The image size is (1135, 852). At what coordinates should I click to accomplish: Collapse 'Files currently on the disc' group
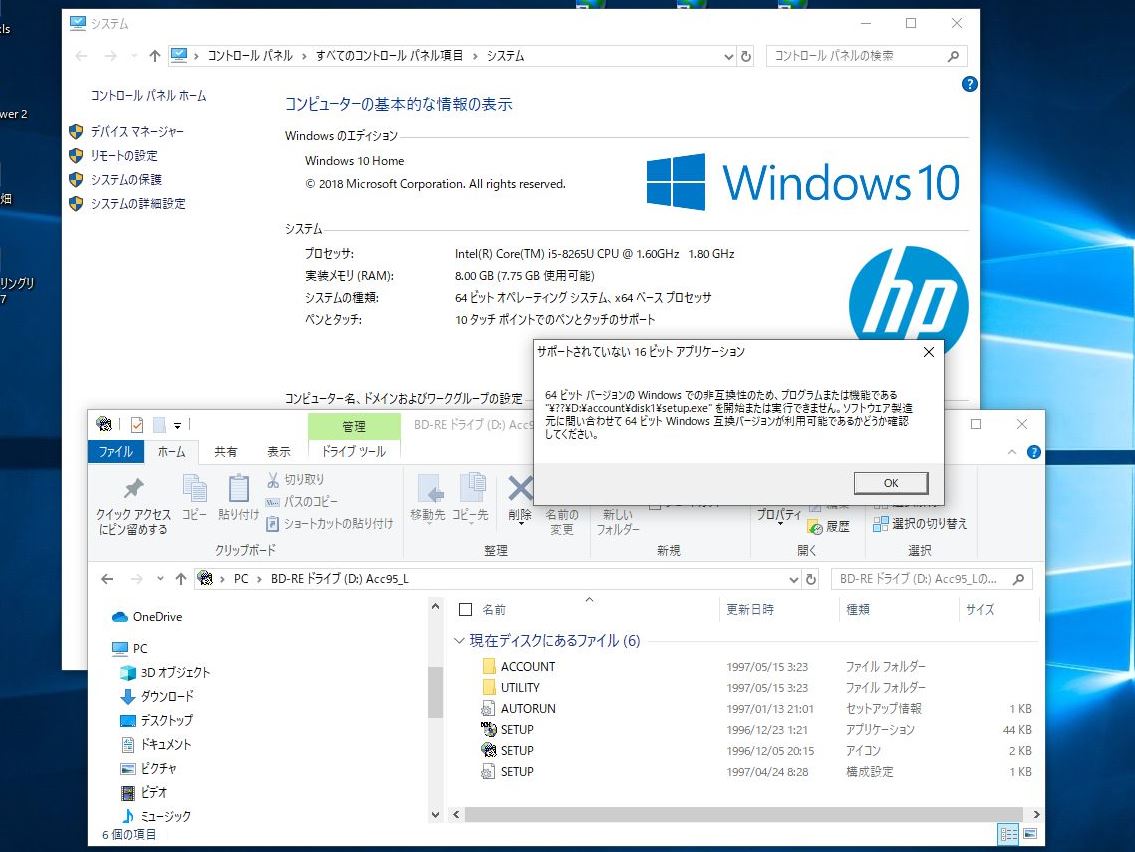click(459, 641)
